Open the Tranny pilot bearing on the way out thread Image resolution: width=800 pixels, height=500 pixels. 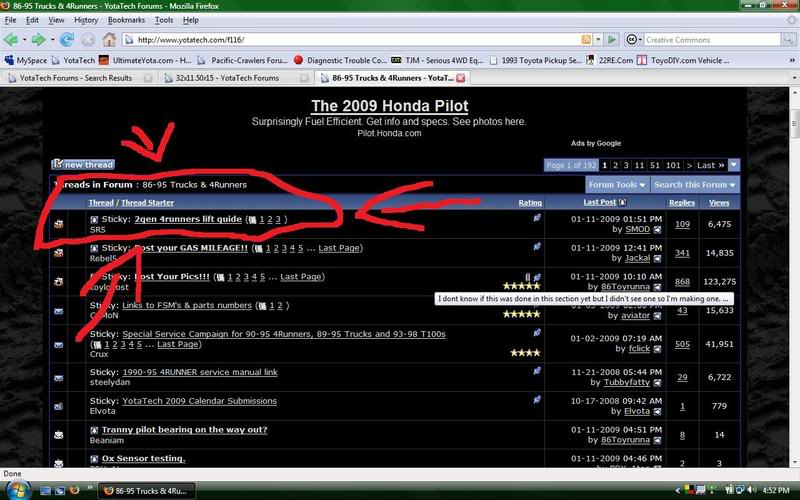(x=184, y=430)
